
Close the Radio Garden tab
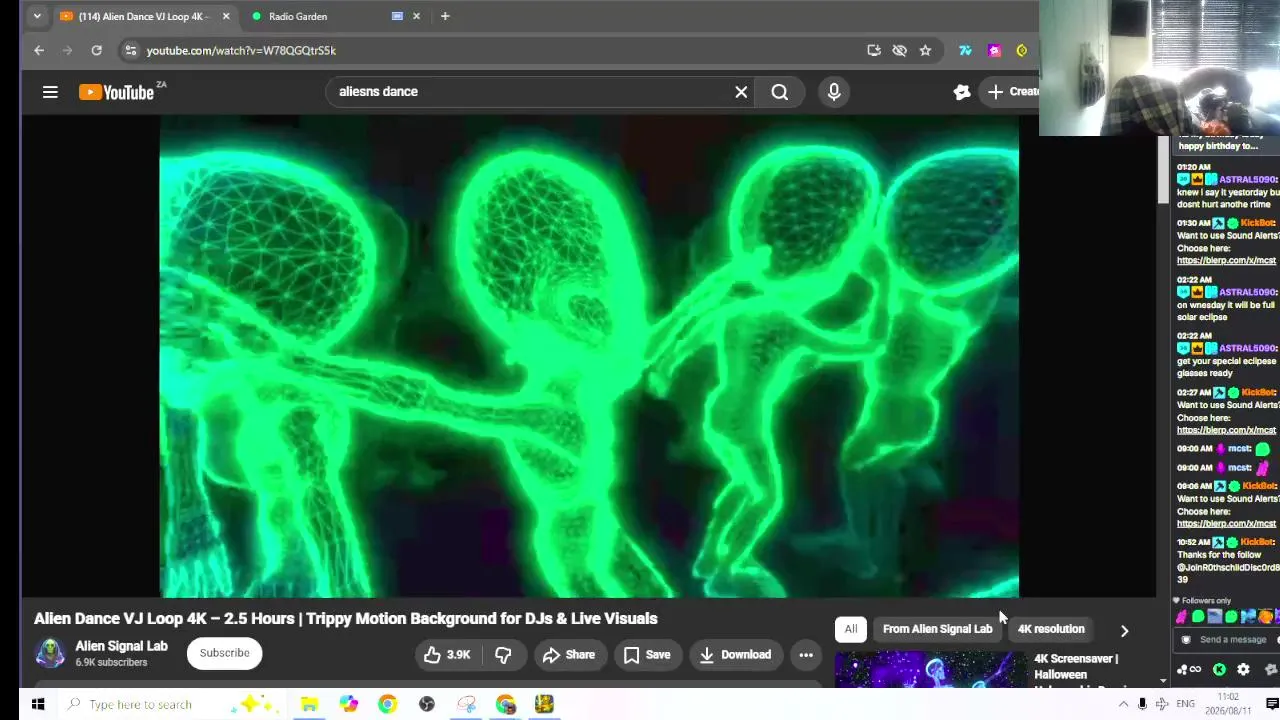[x=416, y=16]
